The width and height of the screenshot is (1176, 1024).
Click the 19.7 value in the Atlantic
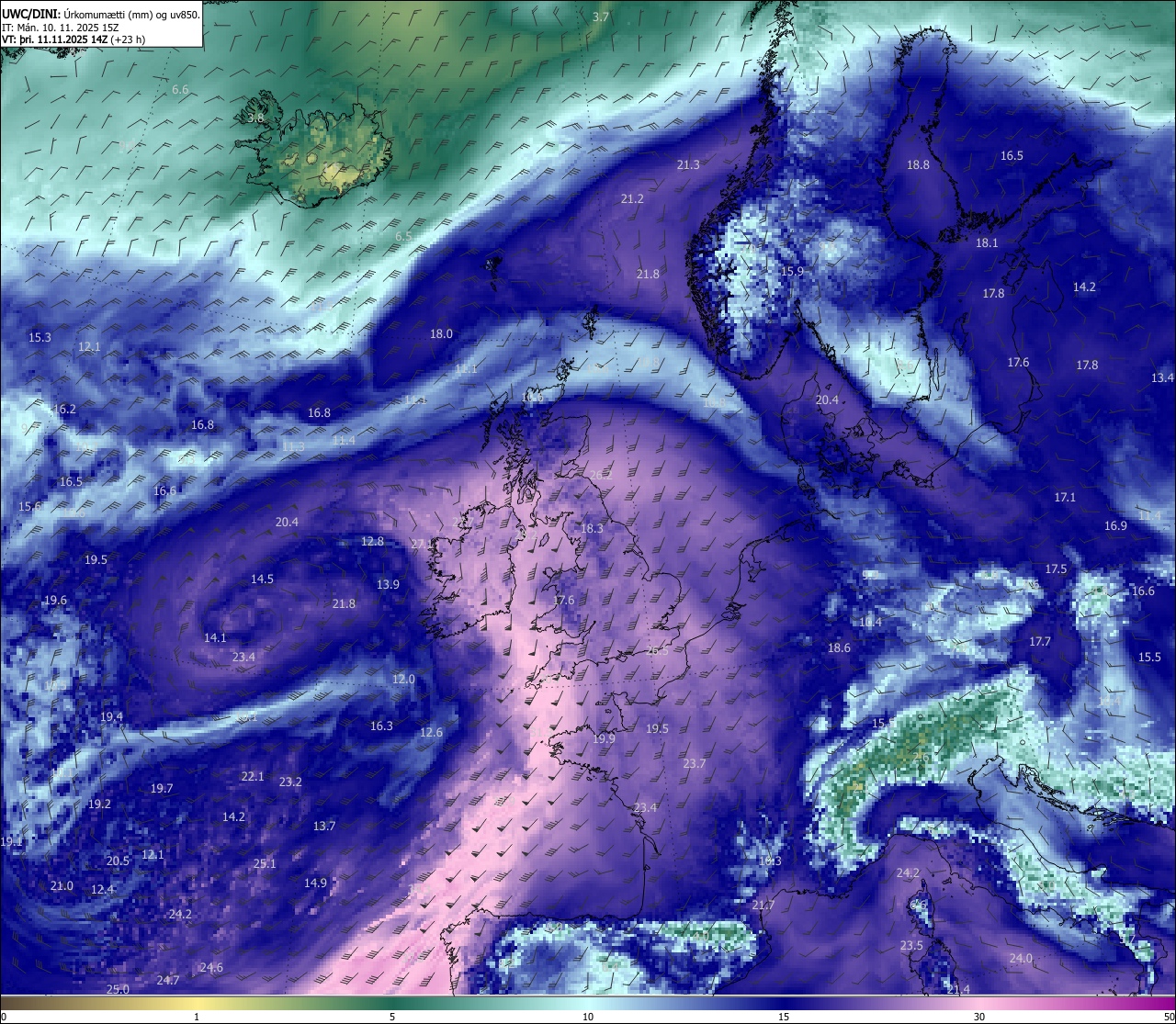coord(162,789)
